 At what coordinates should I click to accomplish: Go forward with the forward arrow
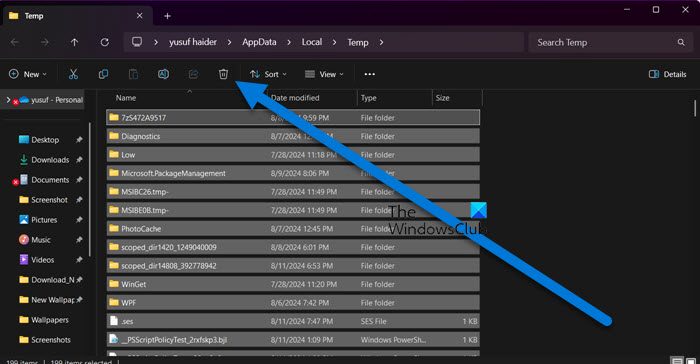(45, 42)
